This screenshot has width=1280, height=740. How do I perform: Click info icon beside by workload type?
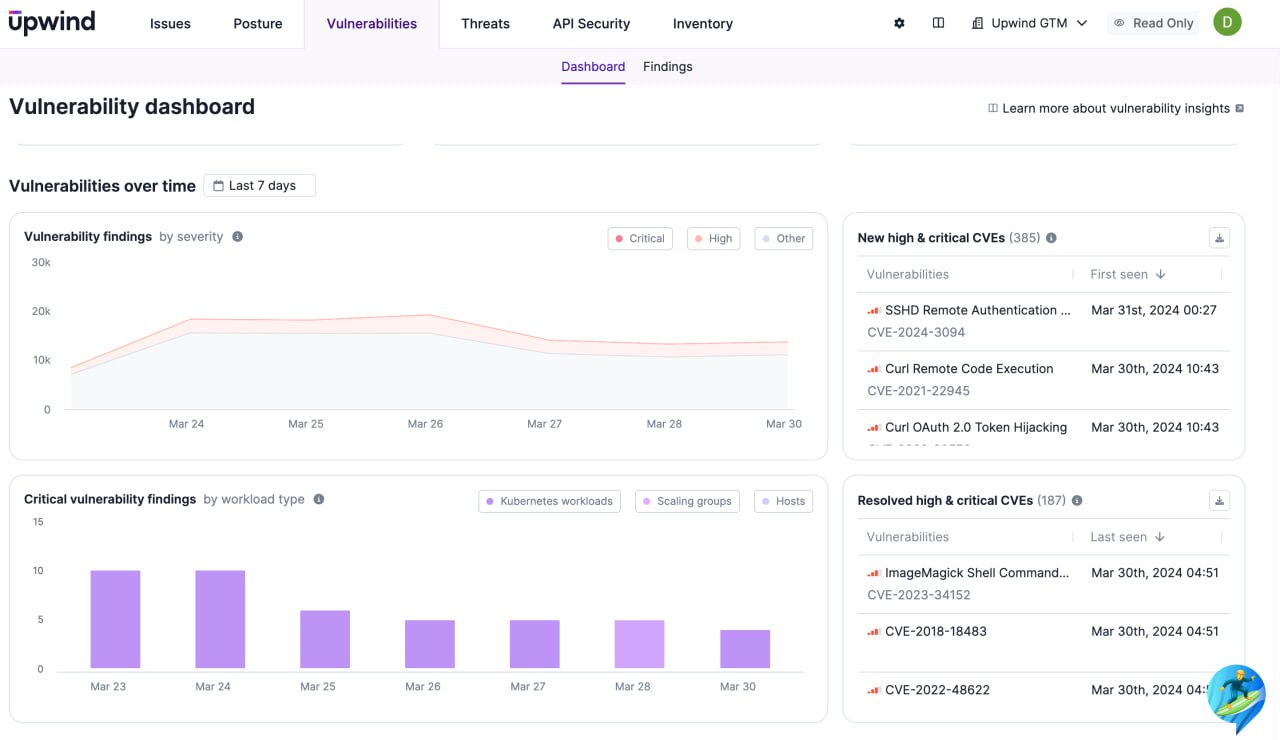pyautogui.click(x=319, y=499)
